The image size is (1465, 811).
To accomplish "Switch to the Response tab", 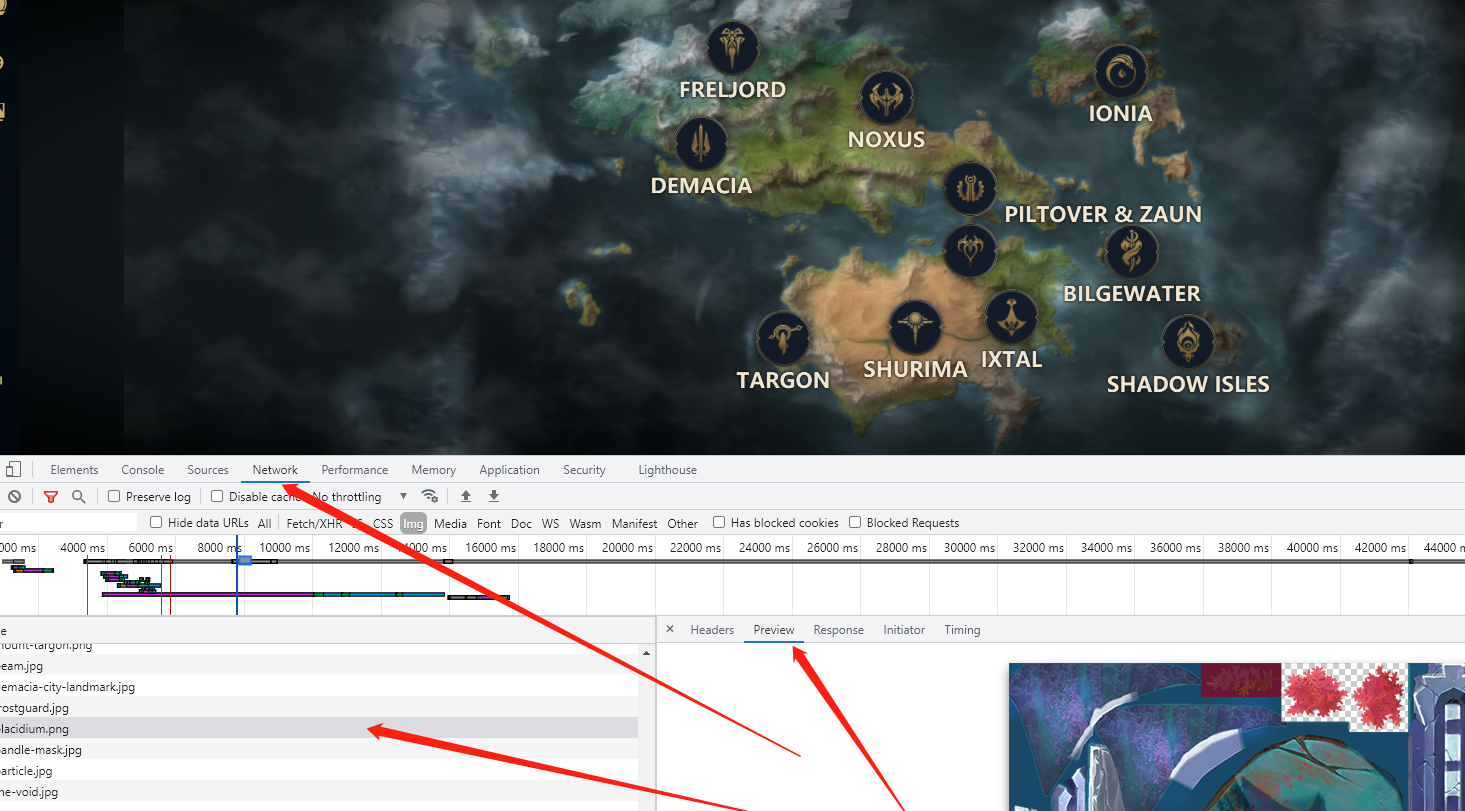I will point(838,630).
